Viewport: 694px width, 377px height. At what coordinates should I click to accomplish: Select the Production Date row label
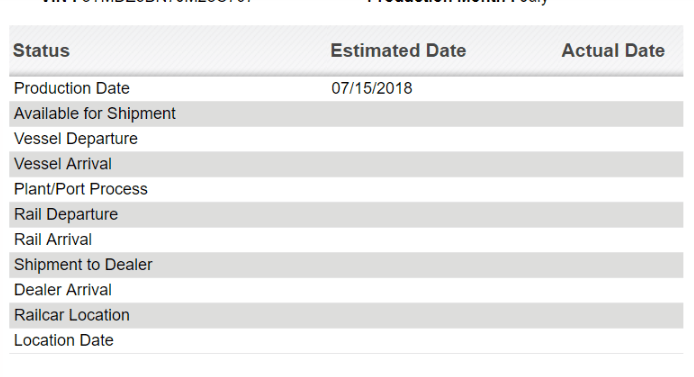[72, 88]
